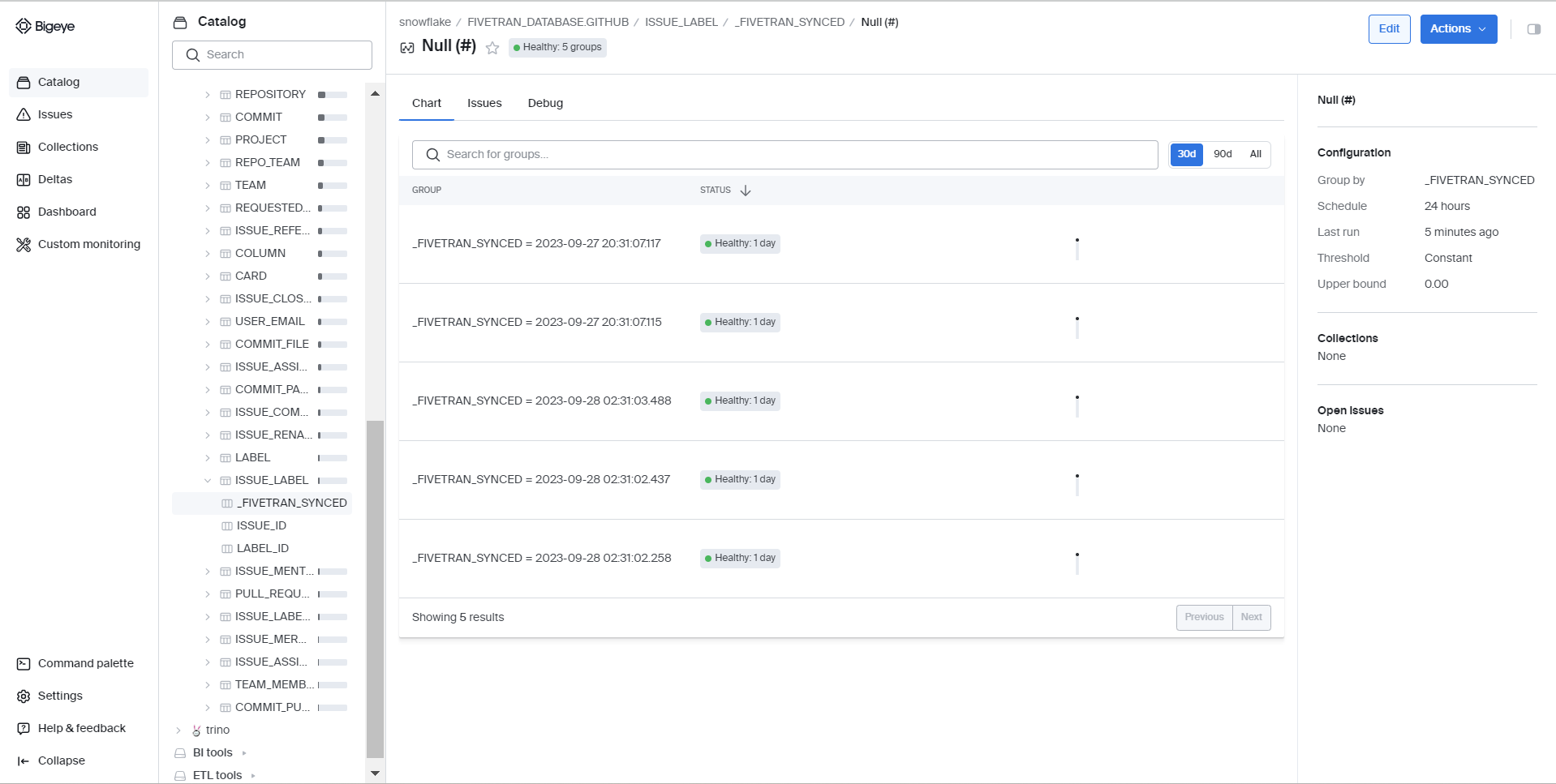Select the All time range
This screenshot has height=784, width=1556.
[1256, 154]
